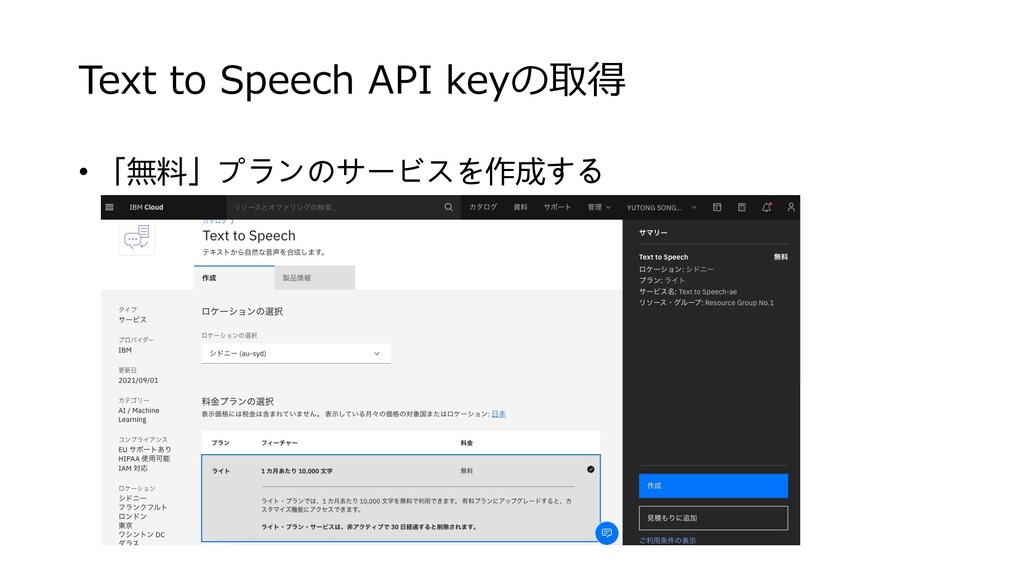Click the ロケーションの選択 section heading
The height and width of the screenshot is (576, 1024).
click(242, 312)
